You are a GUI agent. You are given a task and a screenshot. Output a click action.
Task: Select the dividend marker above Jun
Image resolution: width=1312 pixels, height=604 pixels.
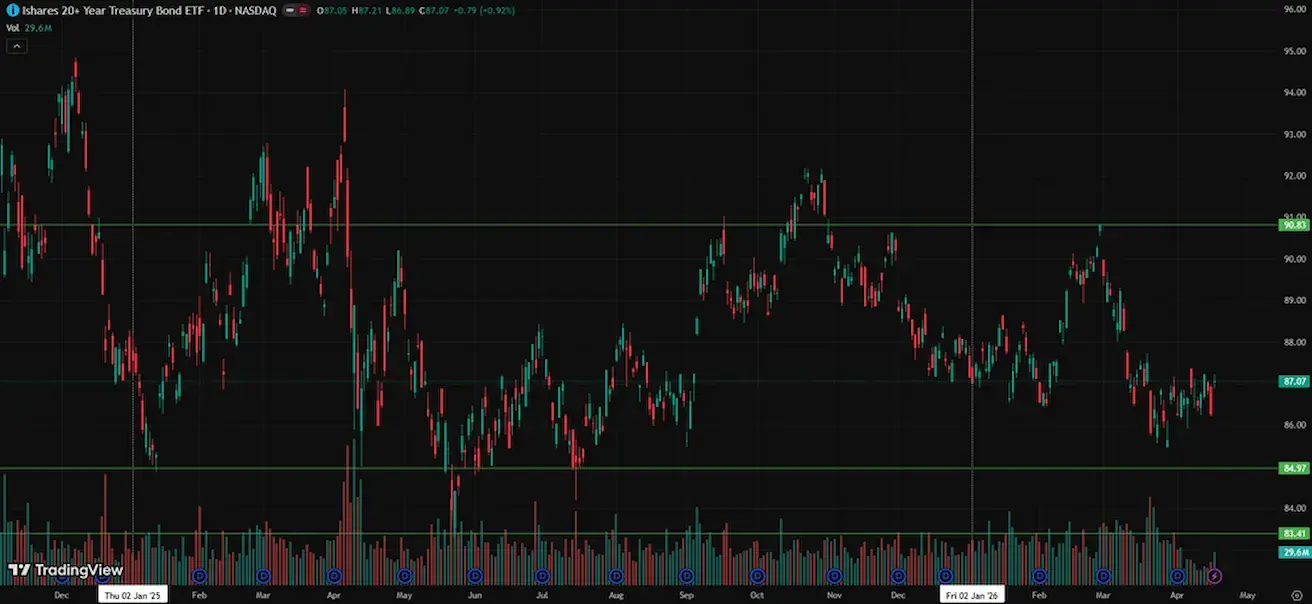click(x=475, y=576)
